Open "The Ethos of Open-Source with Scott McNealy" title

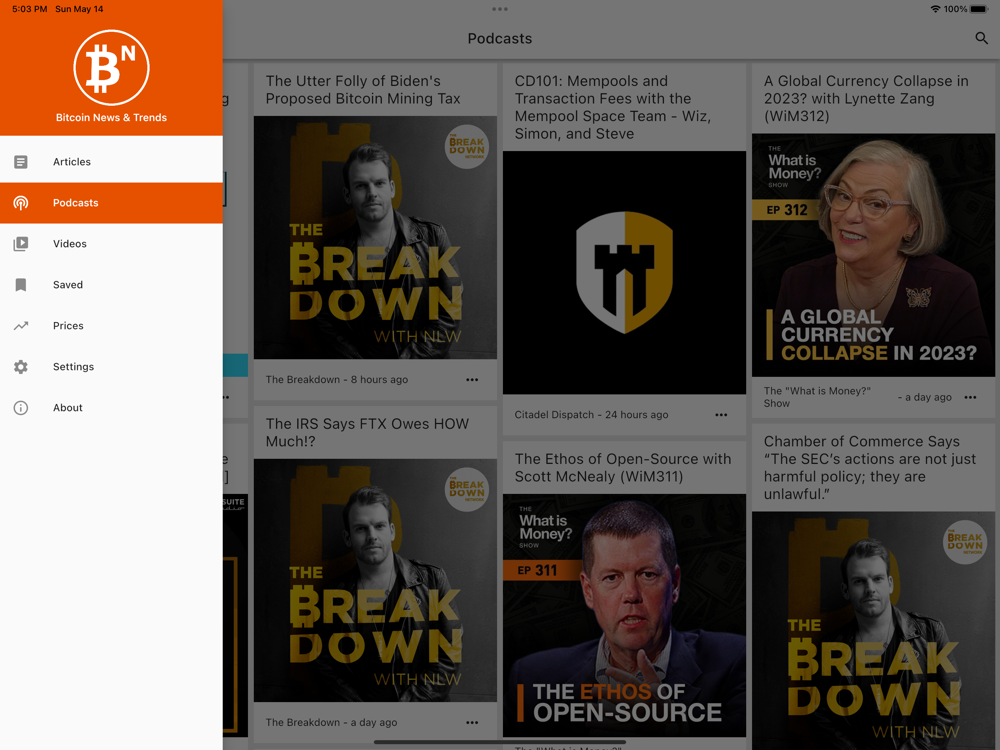(622, 467)
